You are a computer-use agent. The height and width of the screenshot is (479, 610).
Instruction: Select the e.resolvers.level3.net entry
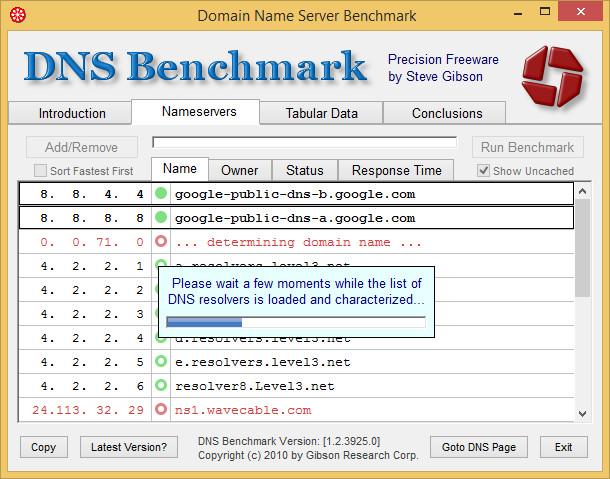(263, 362)
